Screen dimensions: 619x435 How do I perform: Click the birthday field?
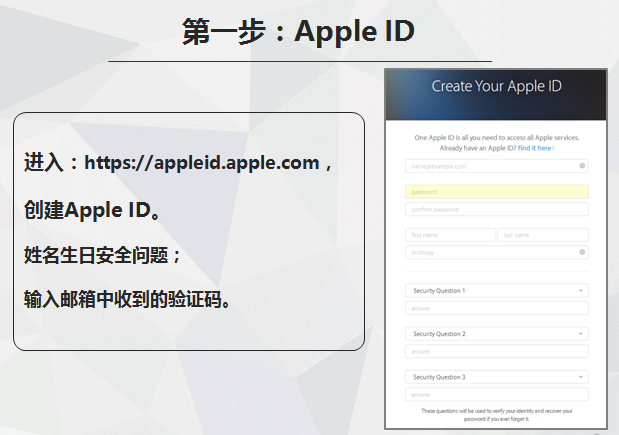click(x=497, y=253)
